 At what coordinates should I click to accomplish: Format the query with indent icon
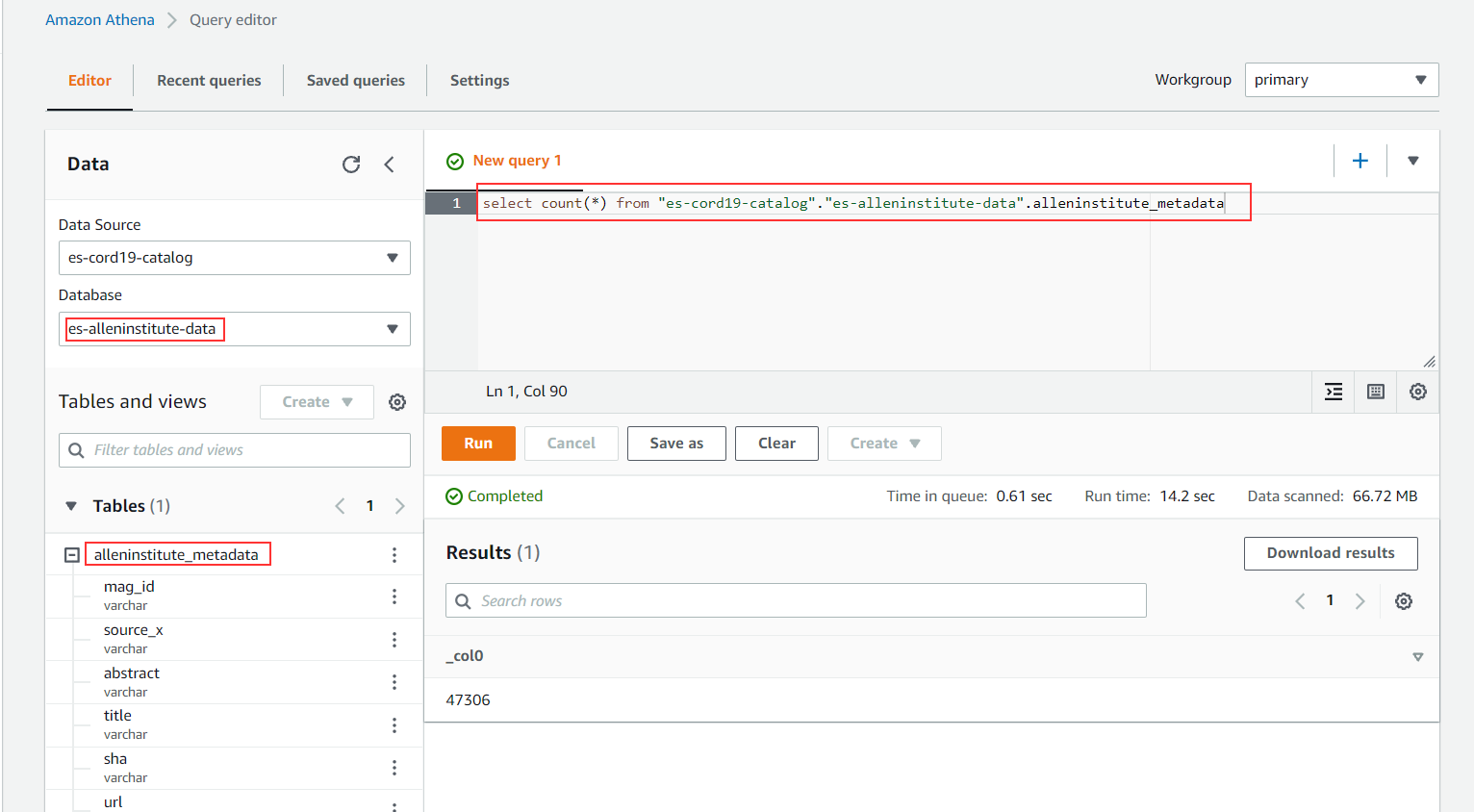click(1334, 392)
